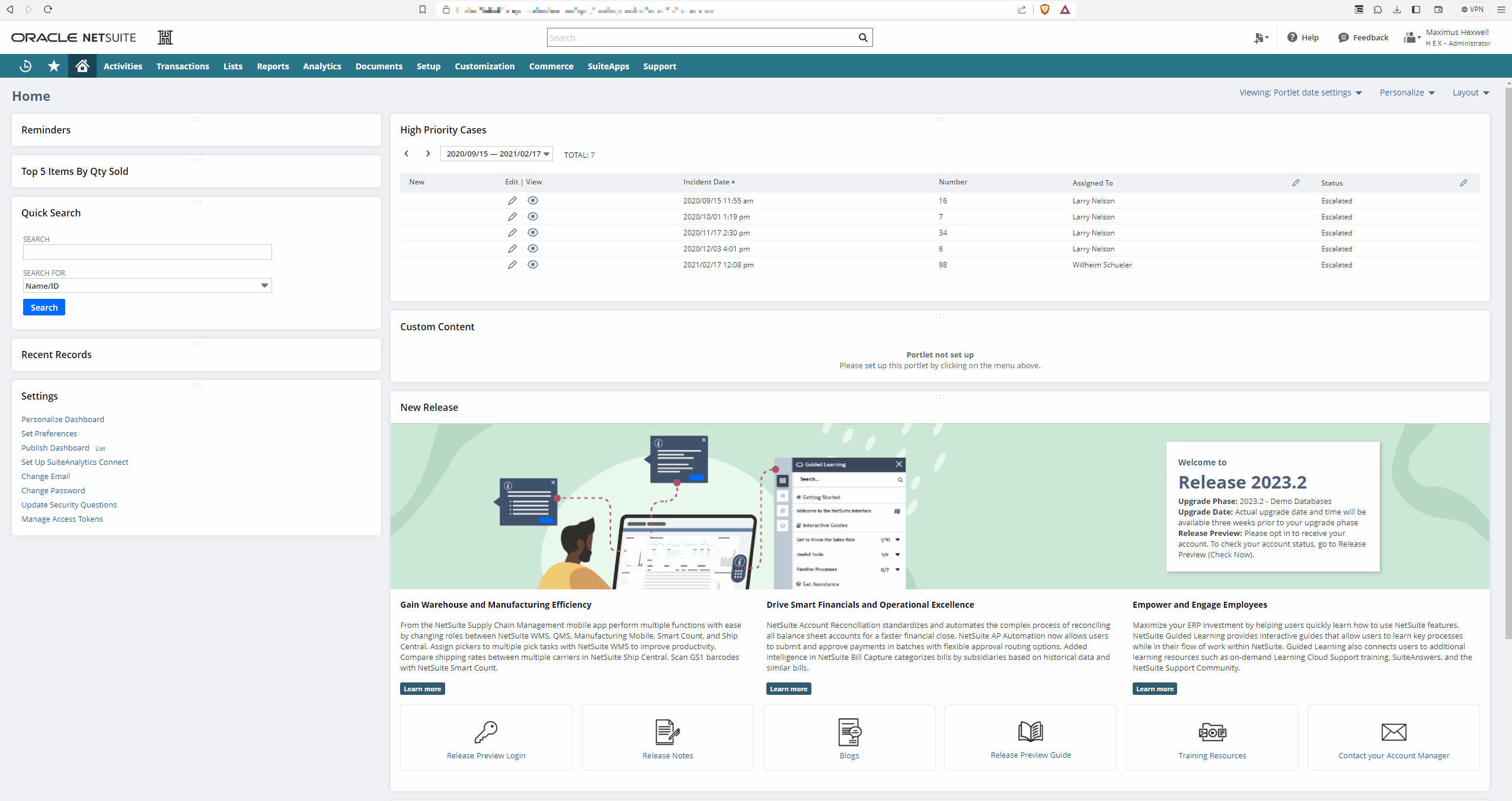Click the Assigned To column edit pencil
This screenshot has height=801, width=1512.
click(1296, 183)
